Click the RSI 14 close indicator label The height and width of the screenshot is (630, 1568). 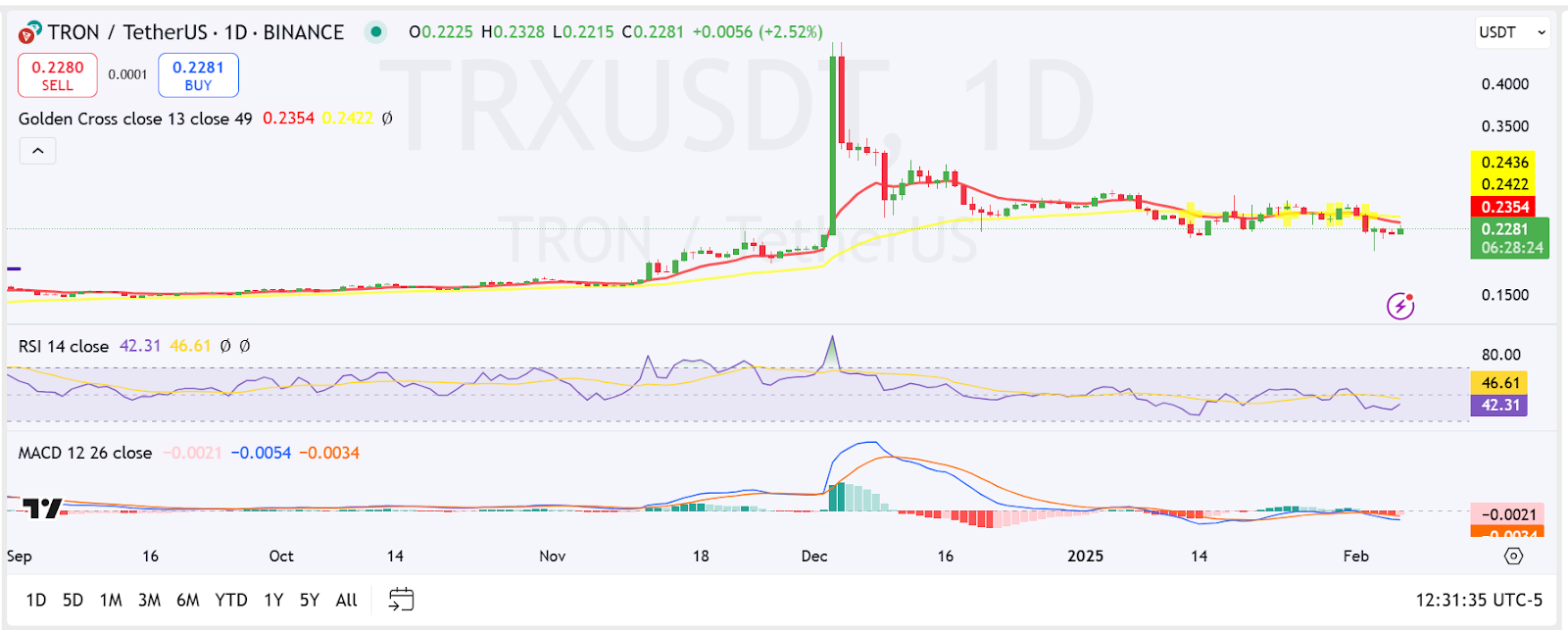click(x=64, y=346)
